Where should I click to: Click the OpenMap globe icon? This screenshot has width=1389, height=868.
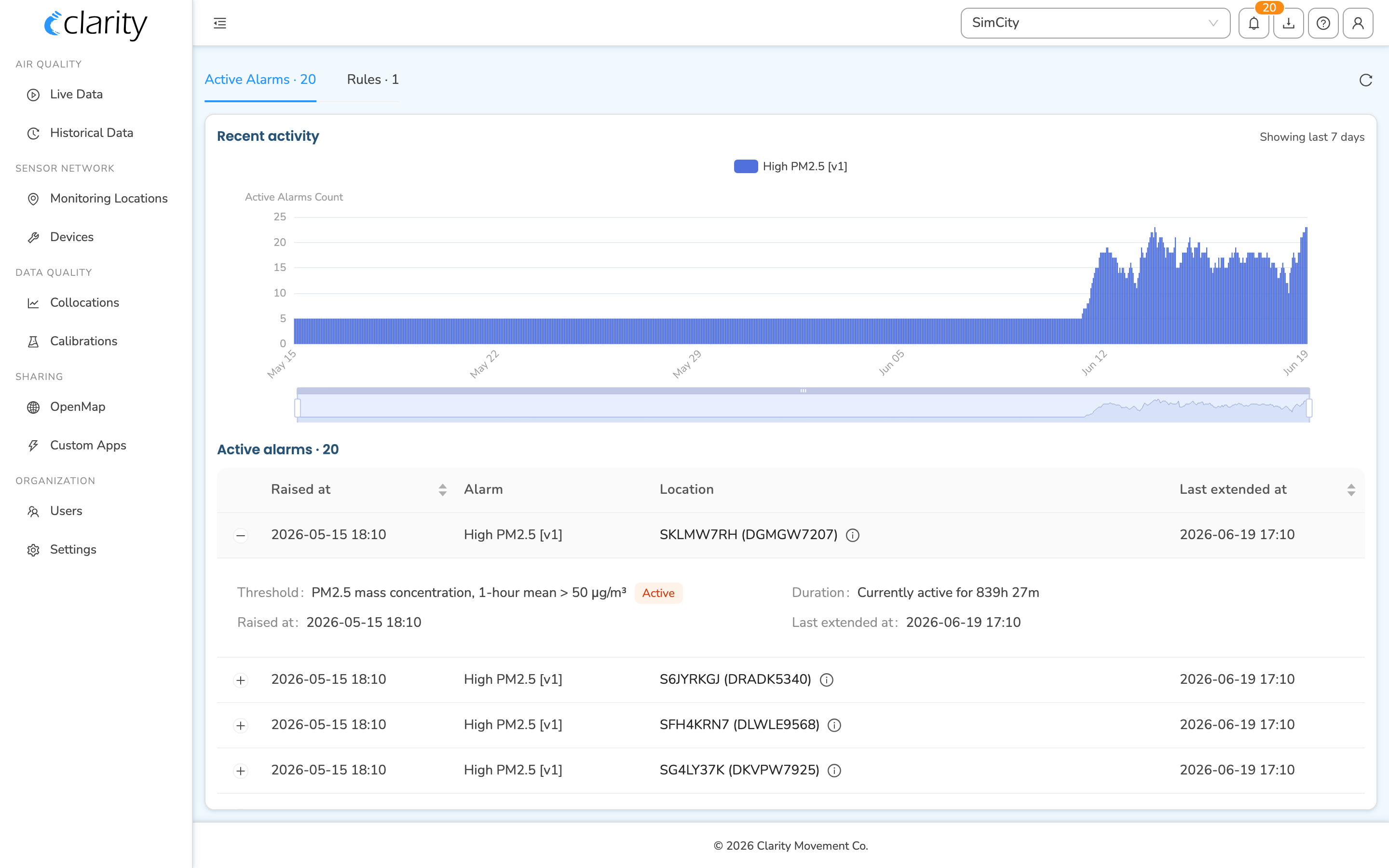coord(33,407)
